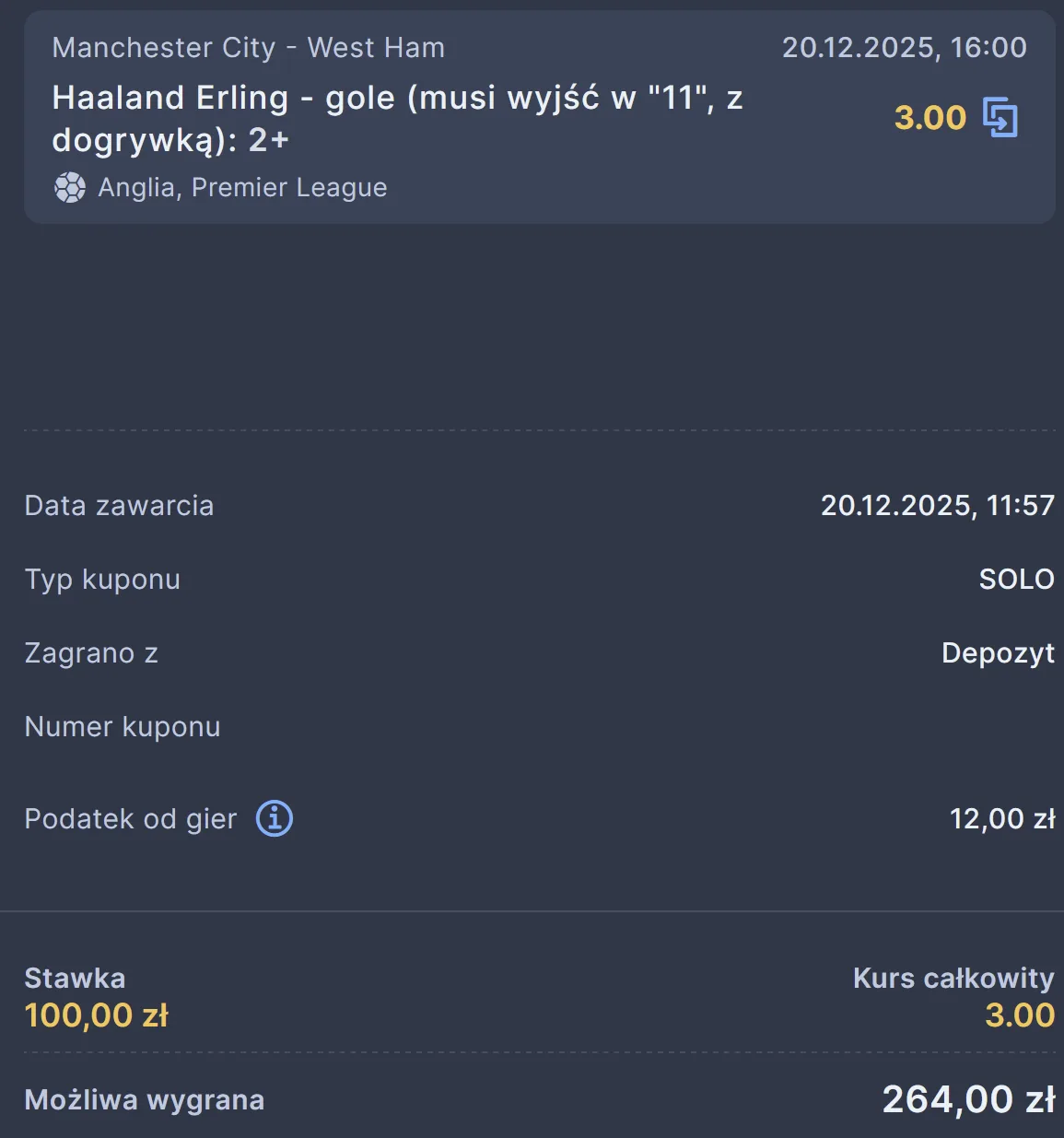
Task: Click the Numer kuponu row
Action: 122,726
